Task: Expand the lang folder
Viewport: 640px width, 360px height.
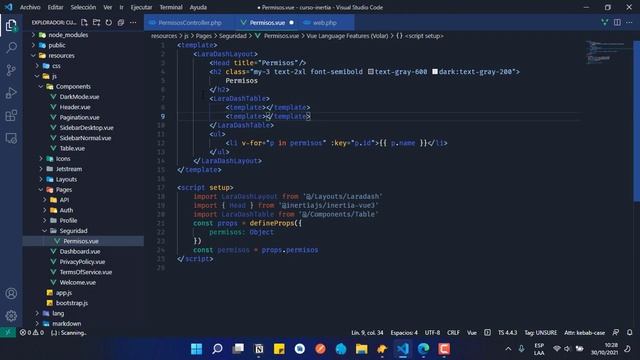Action: tap(37, 313)
